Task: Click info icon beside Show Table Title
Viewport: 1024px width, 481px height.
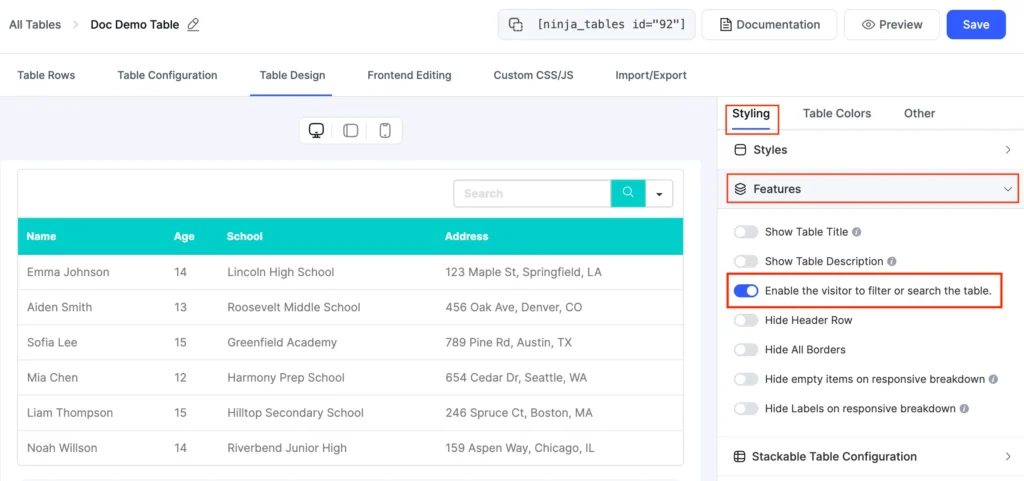Action: click(x=857, y=232)
